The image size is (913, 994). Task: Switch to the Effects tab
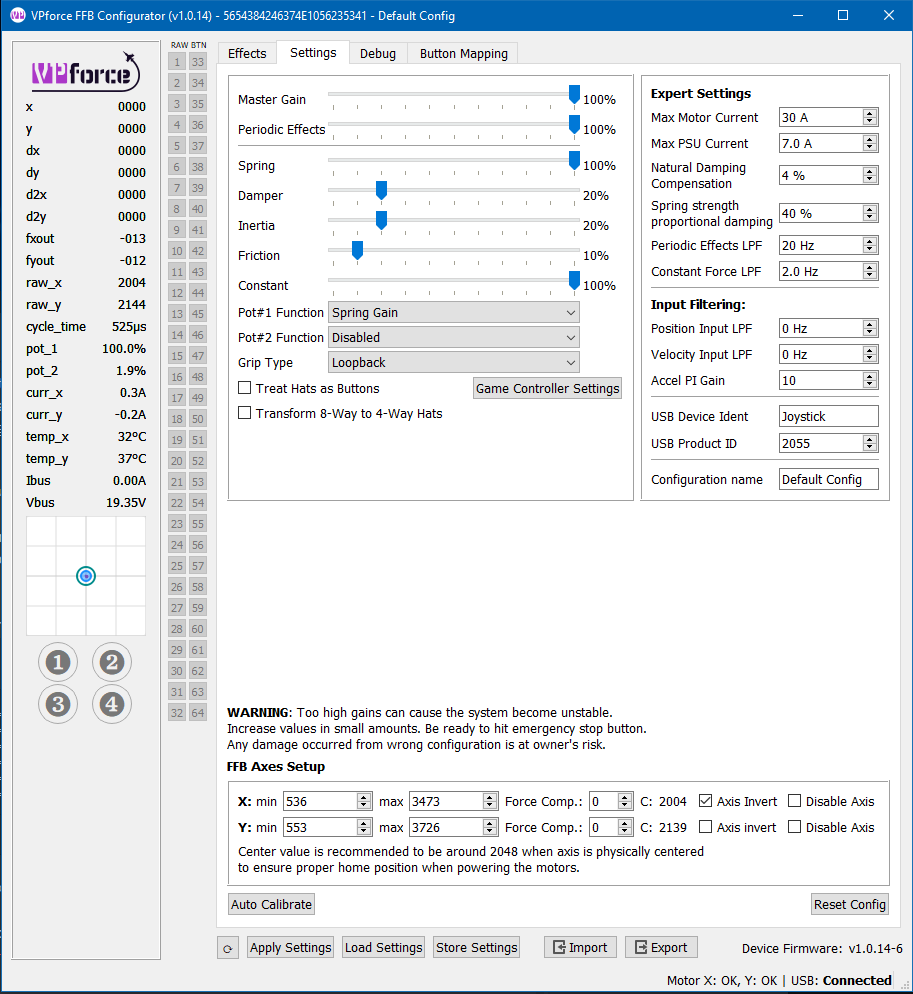247,53
